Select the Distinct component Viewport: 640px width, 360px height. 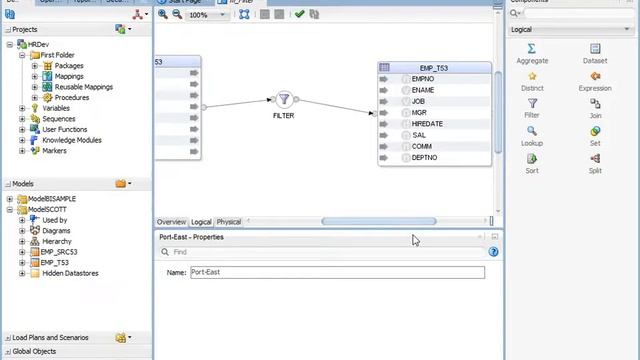click(x=532, y=81)
